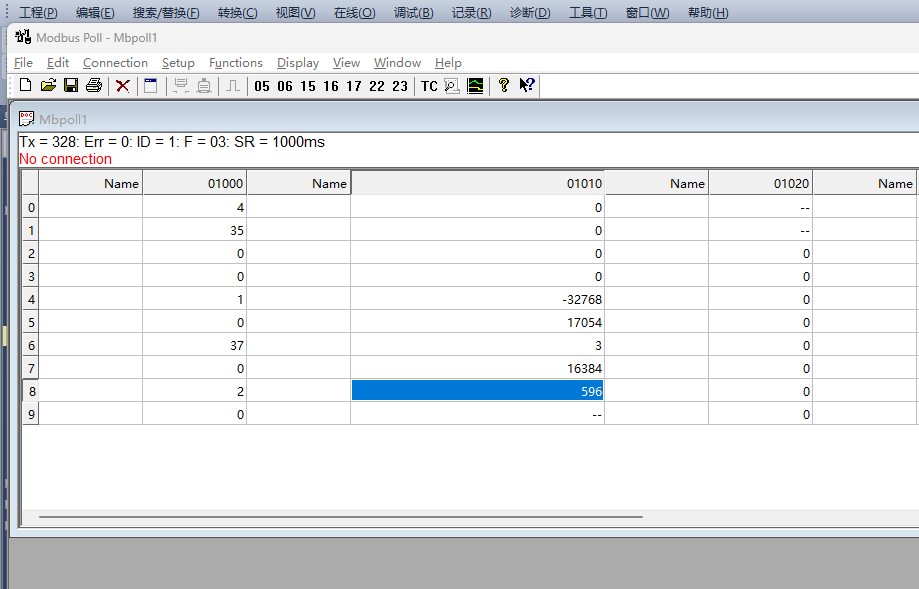Open the 调试(B) menu in top bar

(x=414, y=13)
